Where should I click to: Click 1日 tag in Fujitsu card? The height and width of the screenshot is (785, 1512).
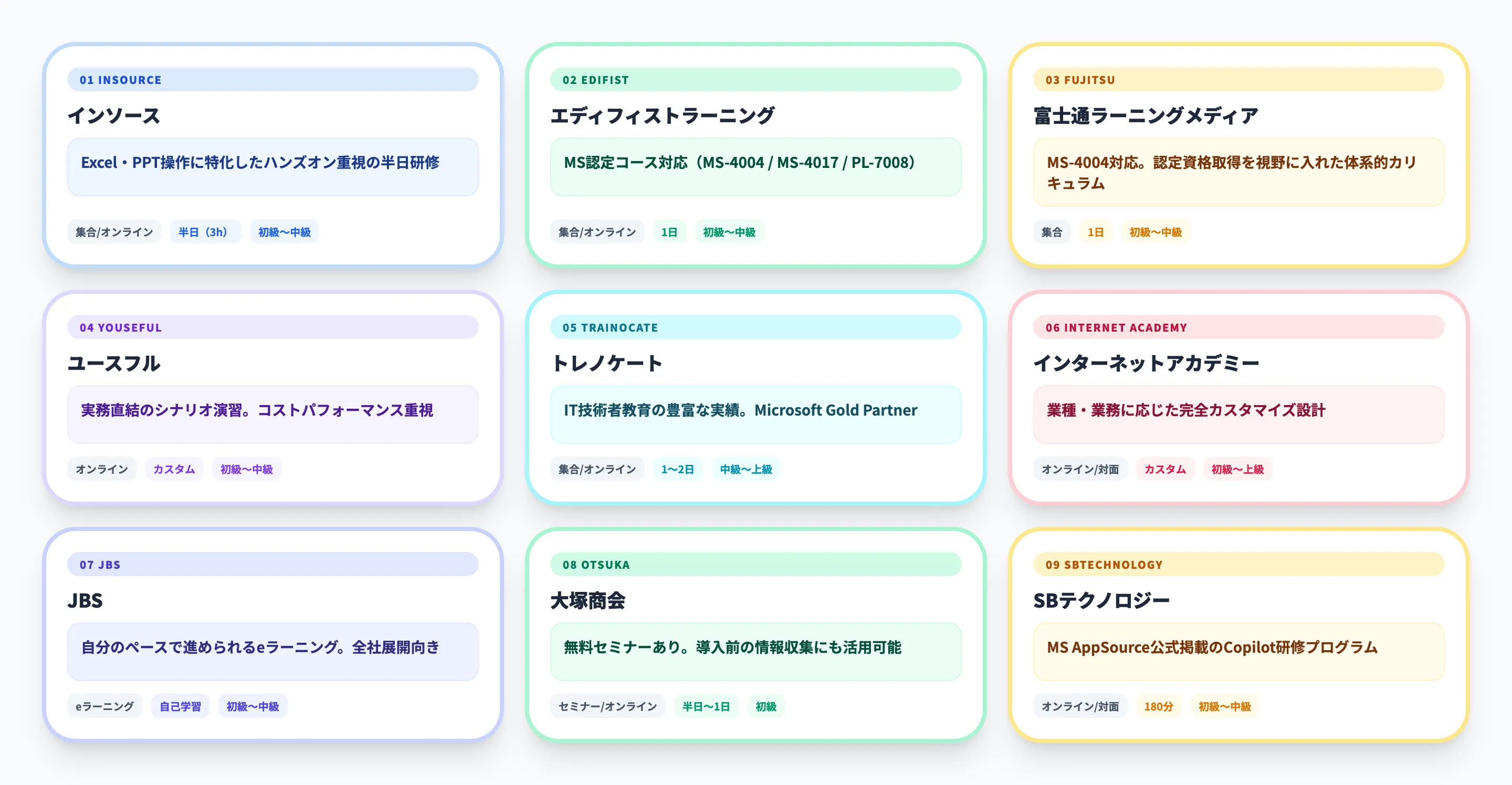[1096, 232]
